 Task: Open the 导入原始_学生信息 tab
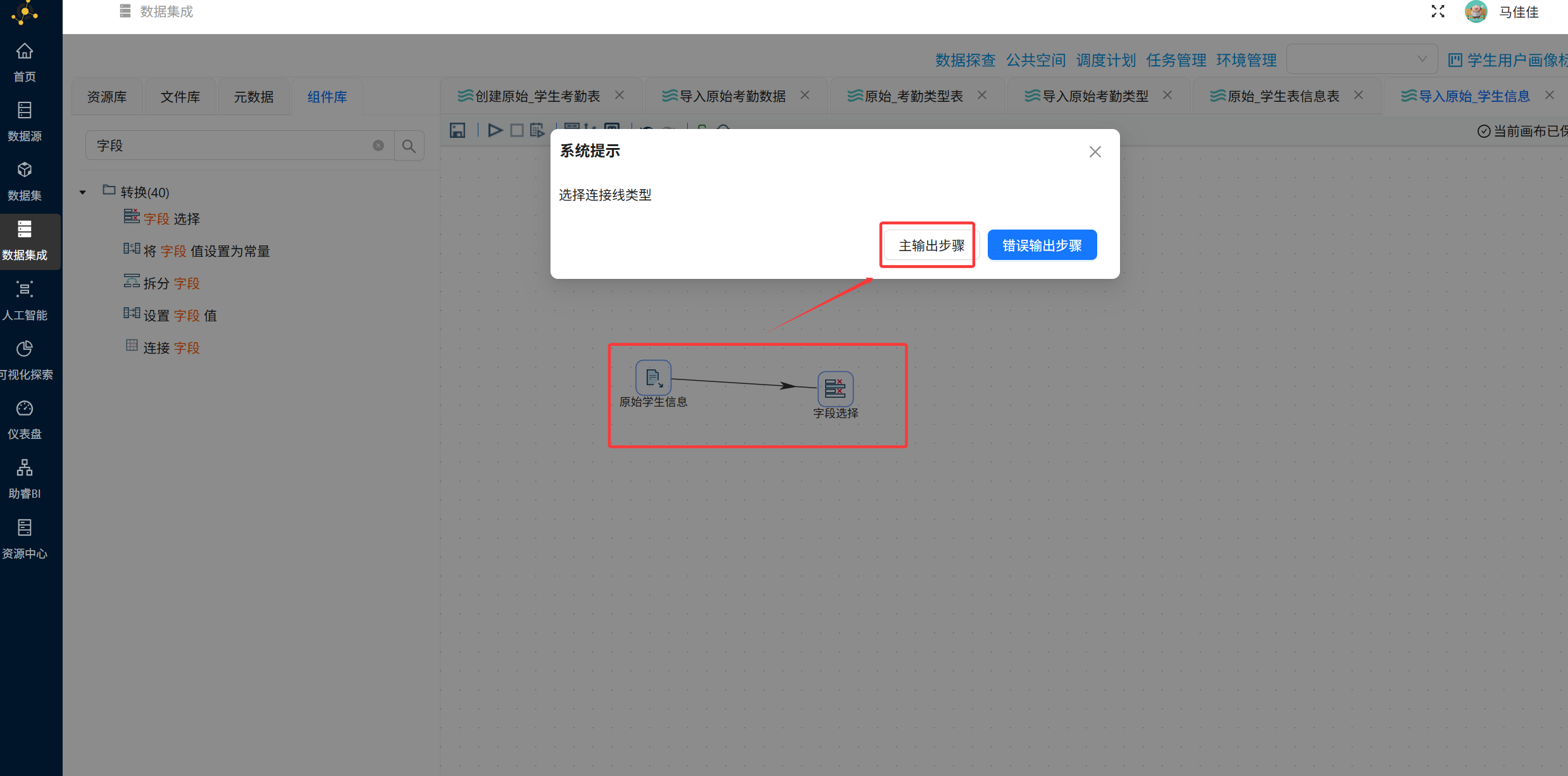[x=1474, y=96]
